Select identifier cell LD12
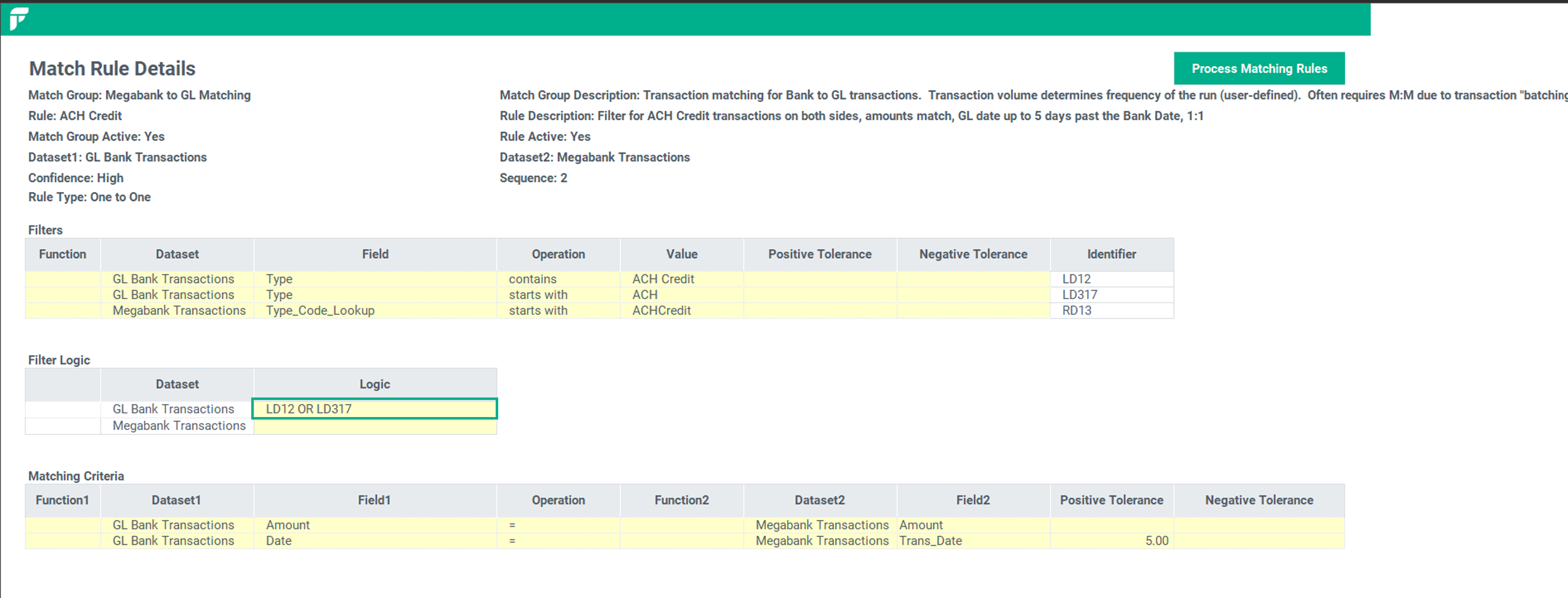The image size is (1568, 598). tap(1111, 279)
